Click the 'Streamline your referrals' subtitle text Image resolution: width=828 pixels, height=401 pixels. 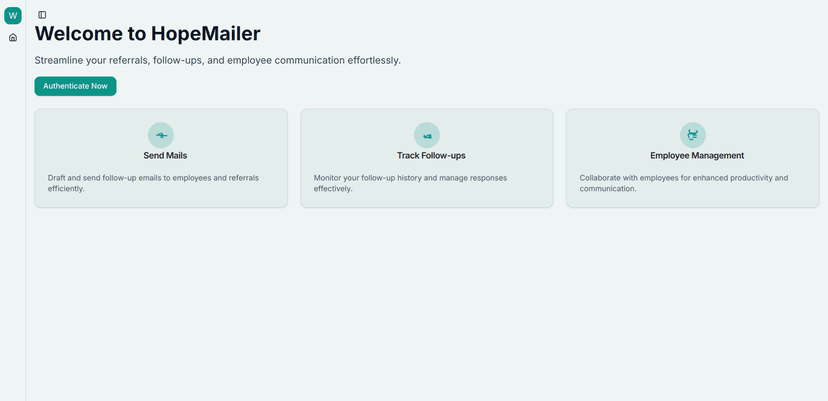click(x=218, y=60)
